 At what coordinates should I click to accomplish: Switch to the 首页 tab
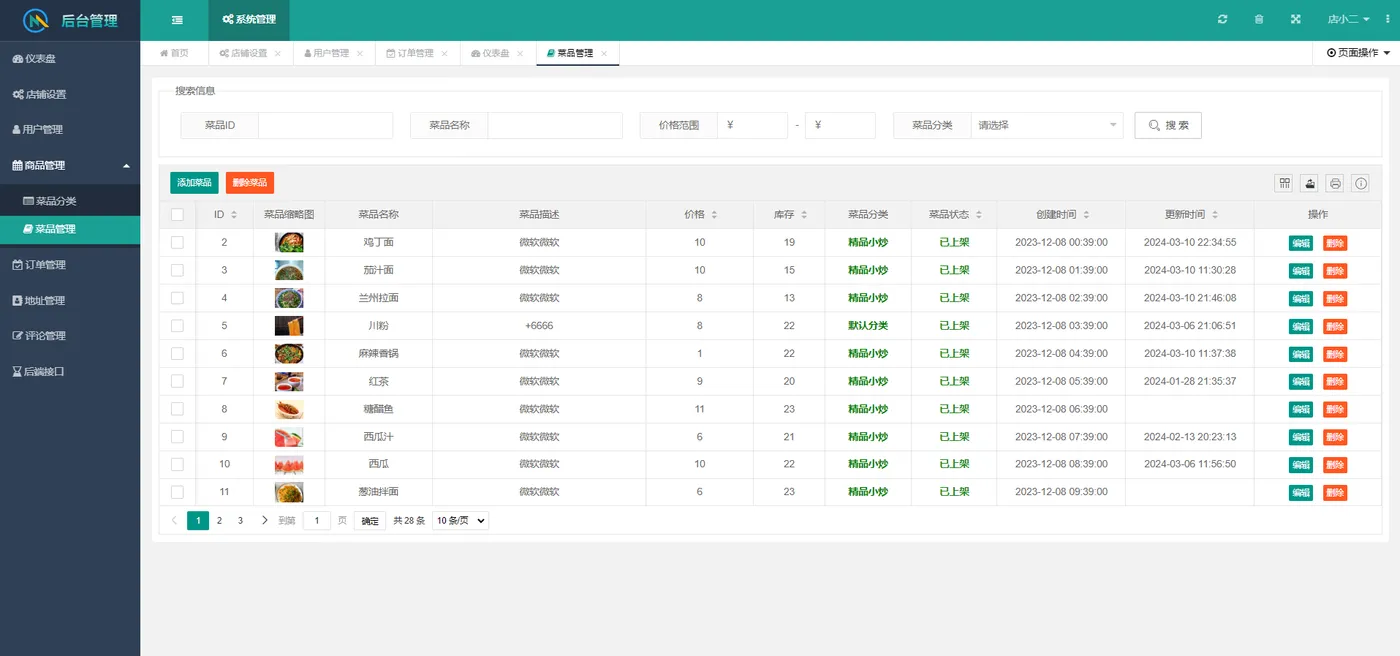pos(174,53)
